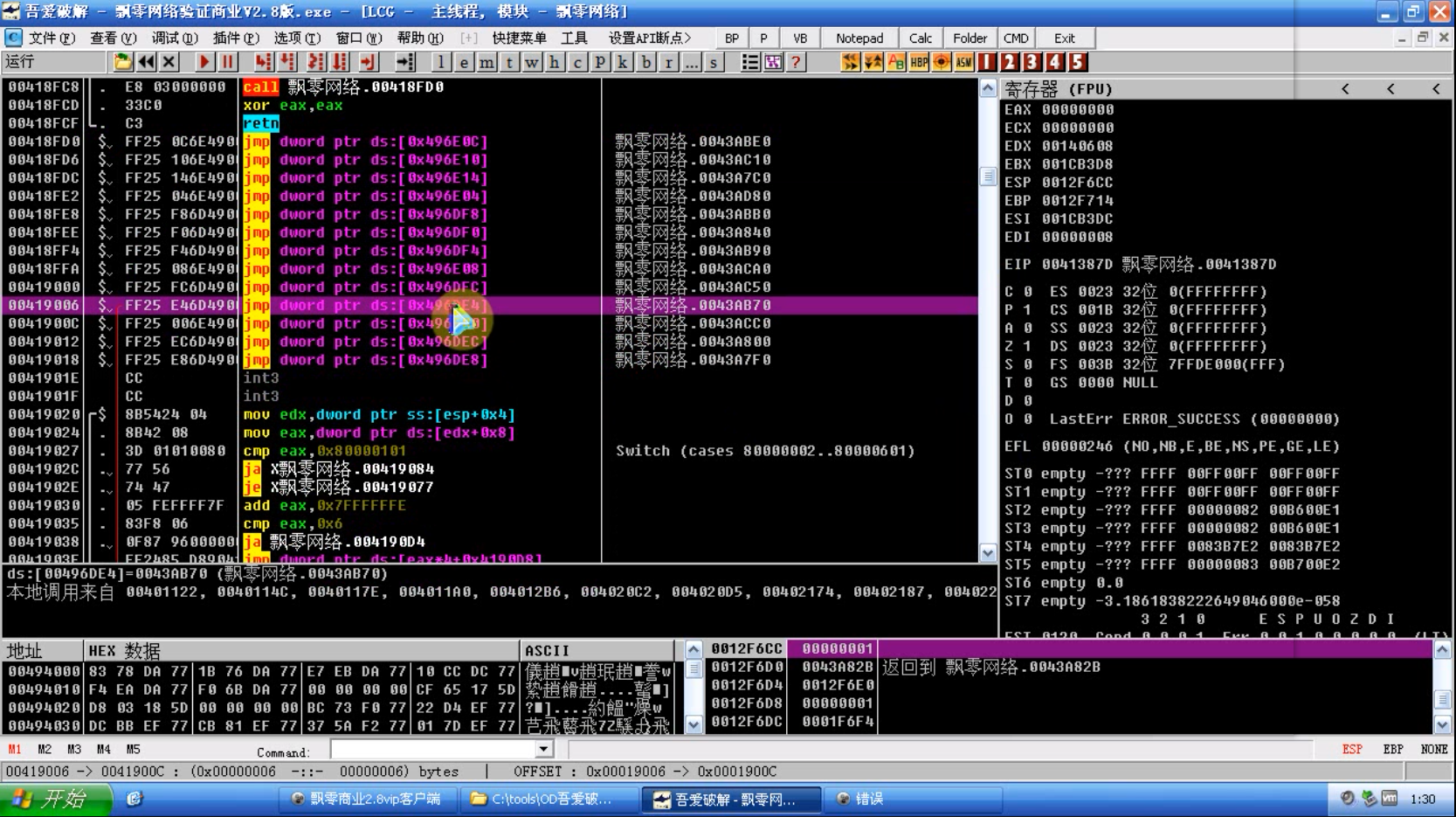Execute till return icon

tap(368, 62)
